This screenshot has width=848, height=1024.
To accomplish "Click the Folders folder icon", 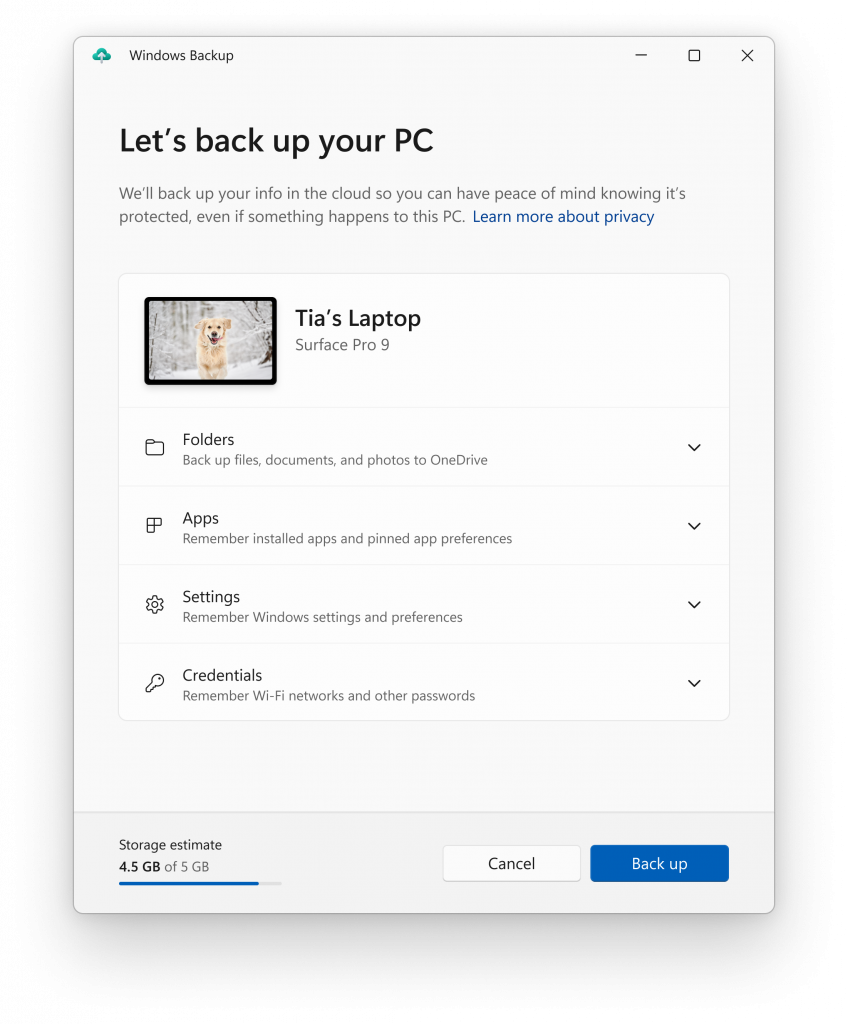I will pos(155,447).
